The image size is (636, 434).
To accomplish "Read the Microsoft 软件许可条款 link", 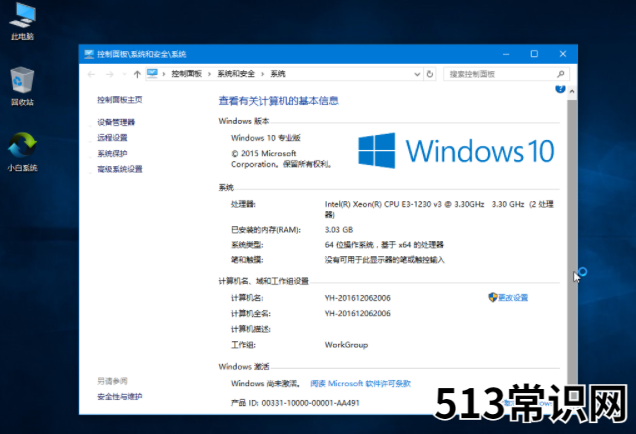I will coord(361,383).
